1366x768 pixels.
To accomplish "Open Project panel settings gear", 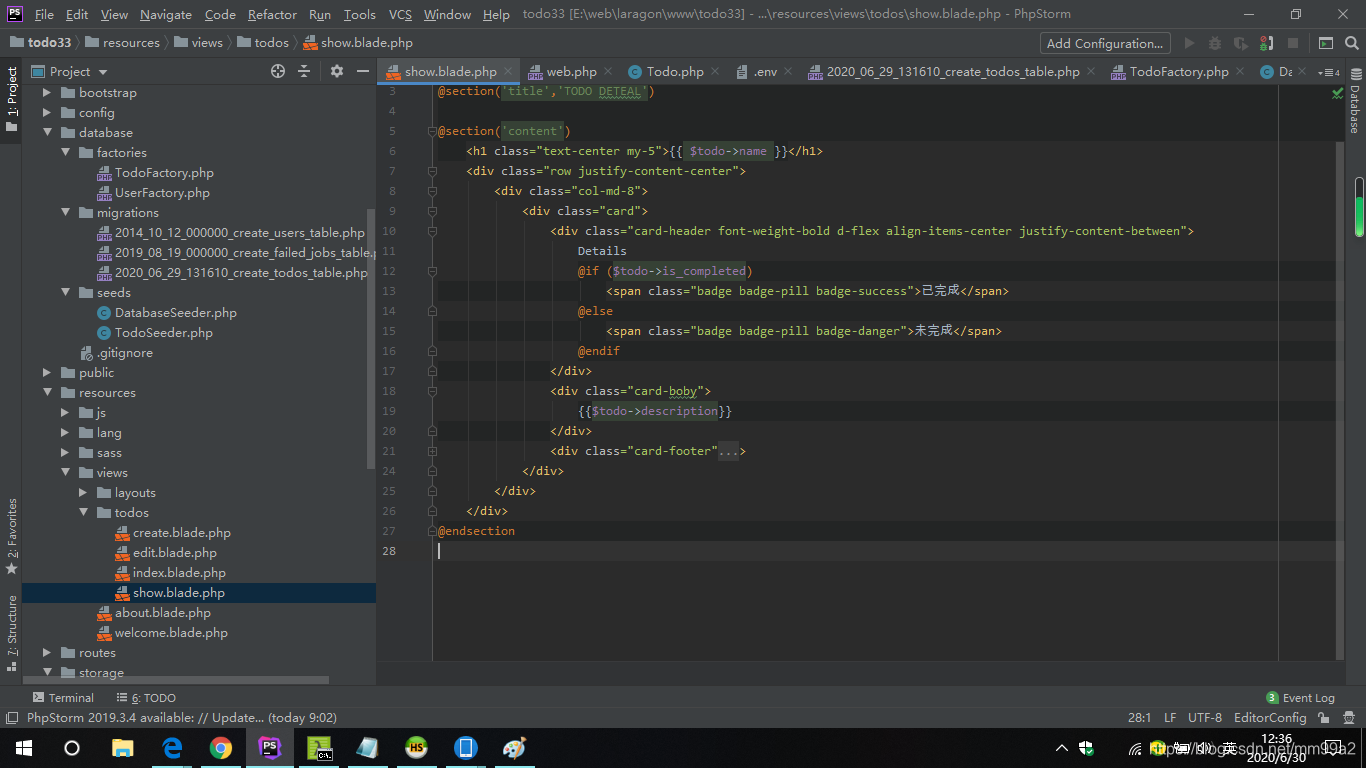I will click(x=337, y=71).
